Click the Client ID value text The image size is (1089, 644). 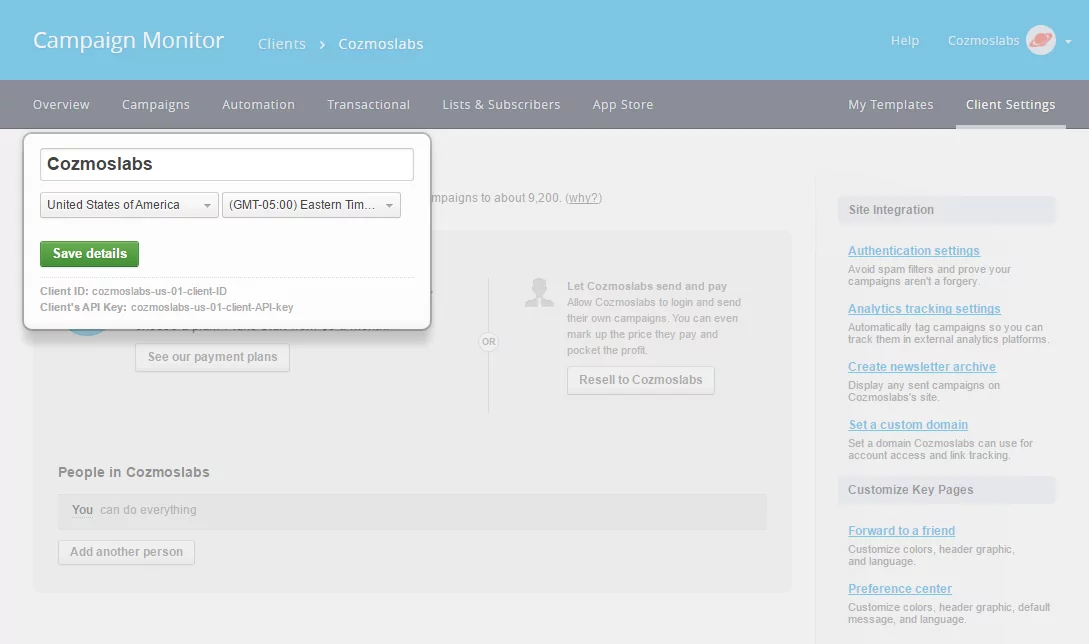pyautogui.click(x=159, y=291)
